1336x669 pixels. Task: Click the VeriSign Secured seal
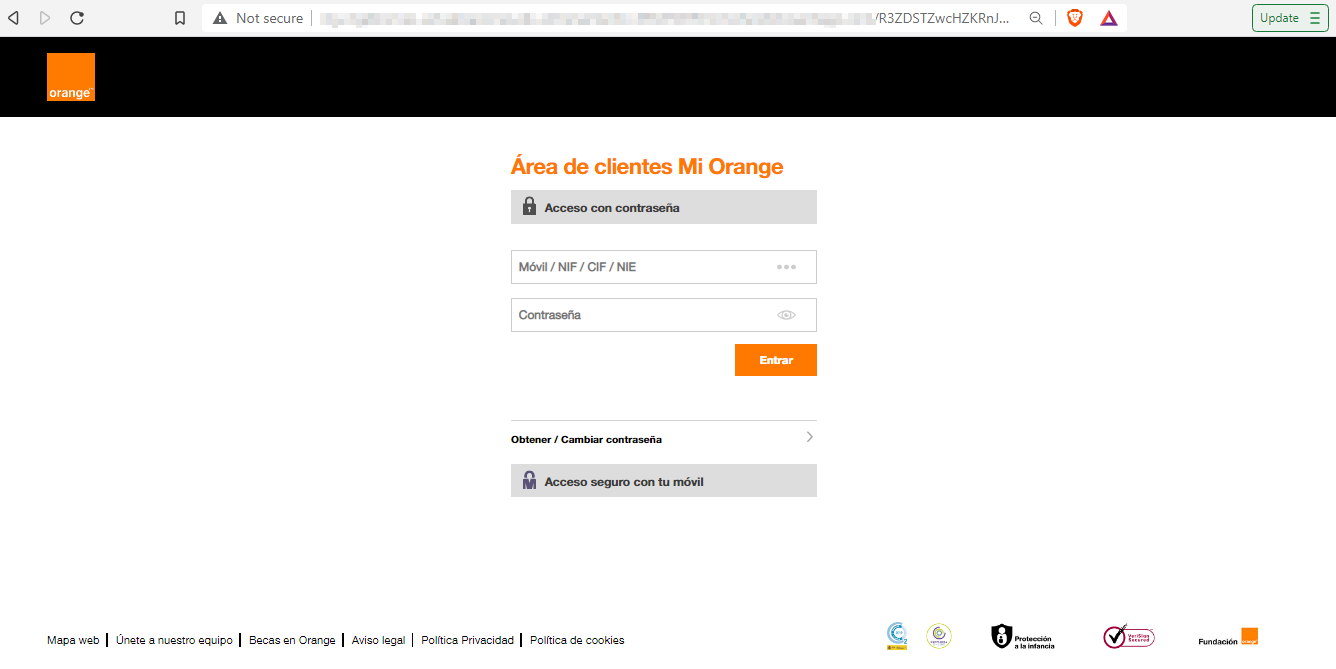[x=1128, y=636]
